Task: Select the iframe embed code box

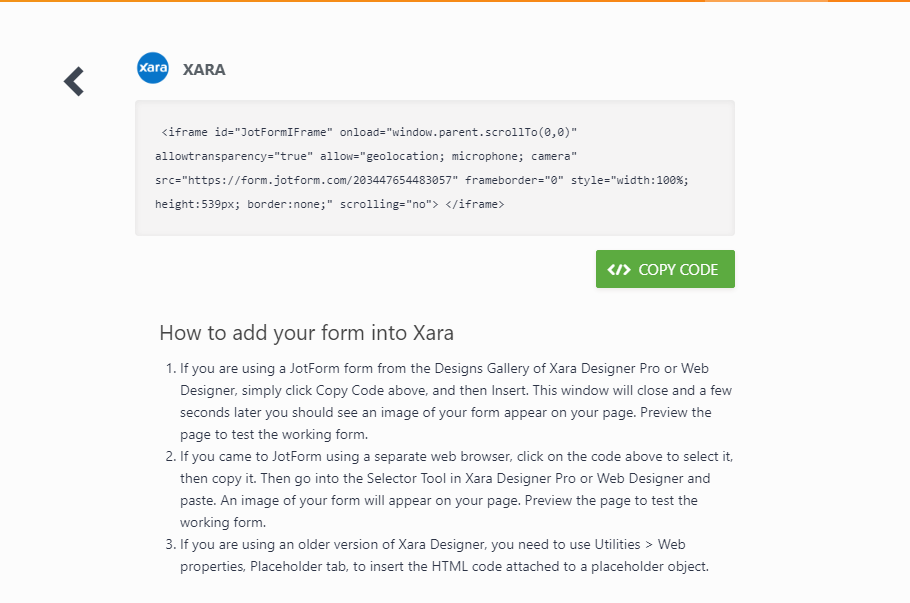Action: coord(435,168)
